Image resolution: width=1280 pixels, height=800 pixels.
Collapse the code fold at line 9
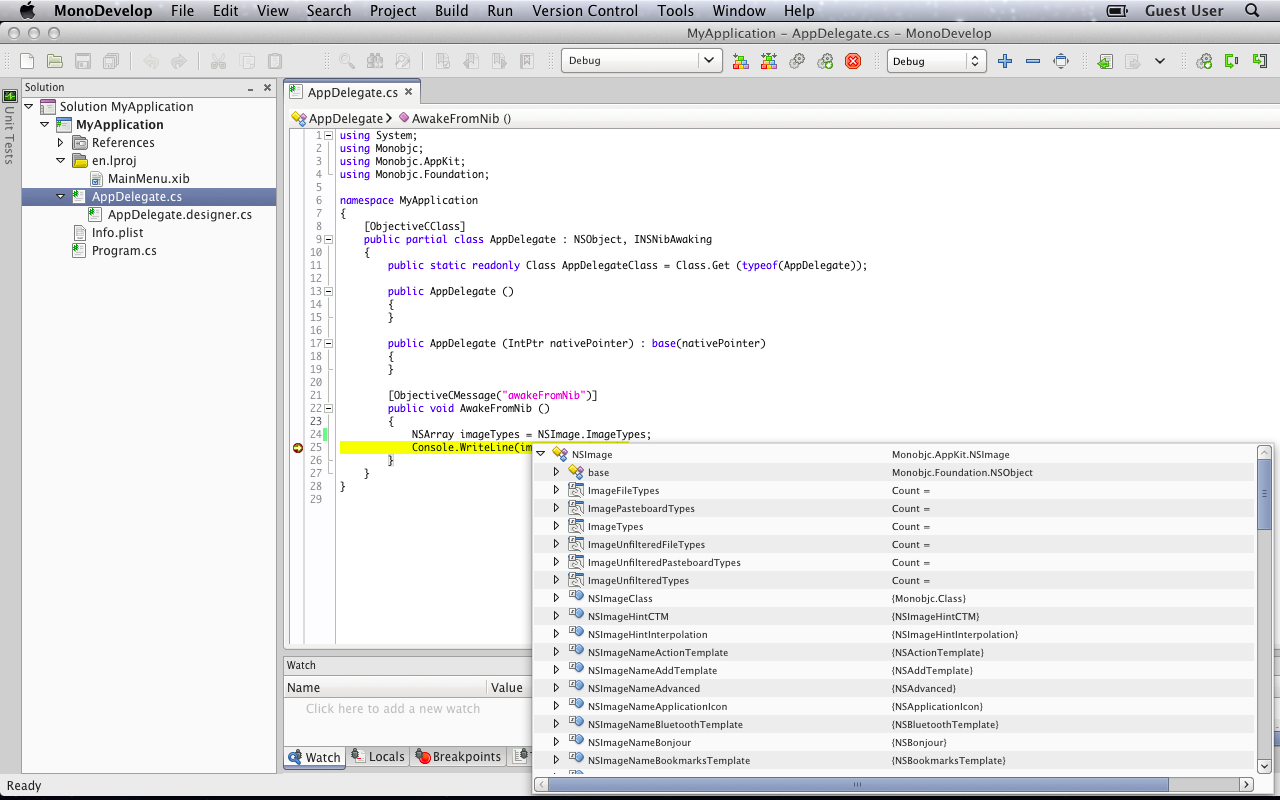[329, 239]
